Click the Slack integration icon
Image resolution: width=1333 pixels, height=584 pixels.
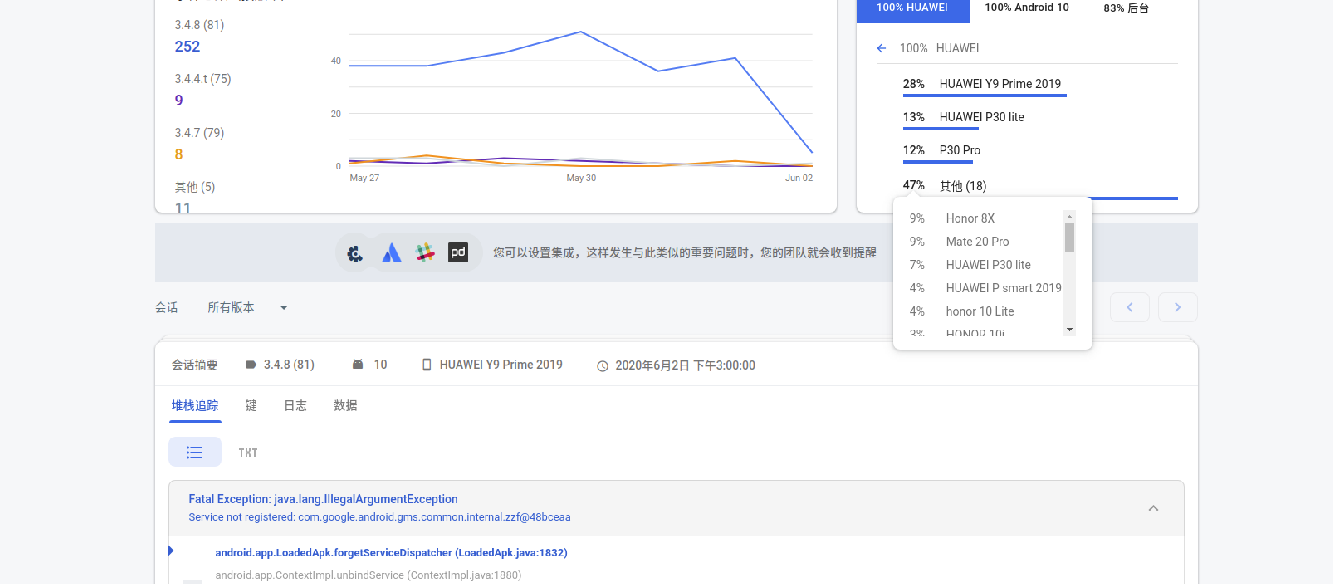click(425, 252)
